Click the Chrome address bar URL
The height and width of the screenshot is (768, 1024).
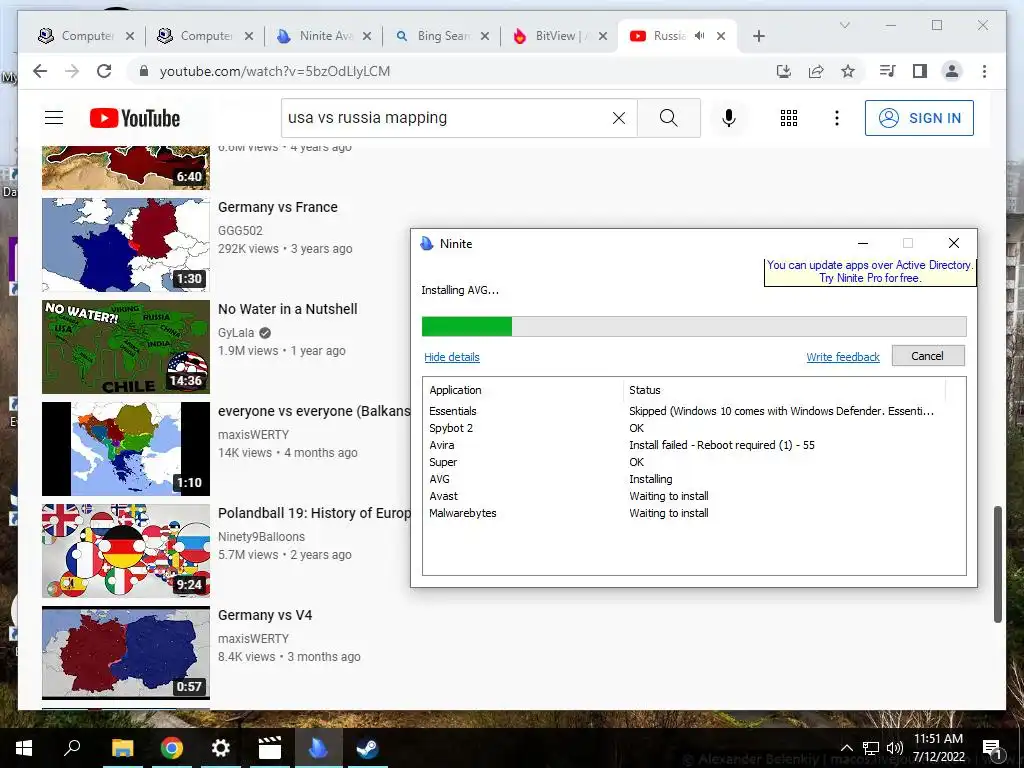pyautogui.click(x=275, y=71)
